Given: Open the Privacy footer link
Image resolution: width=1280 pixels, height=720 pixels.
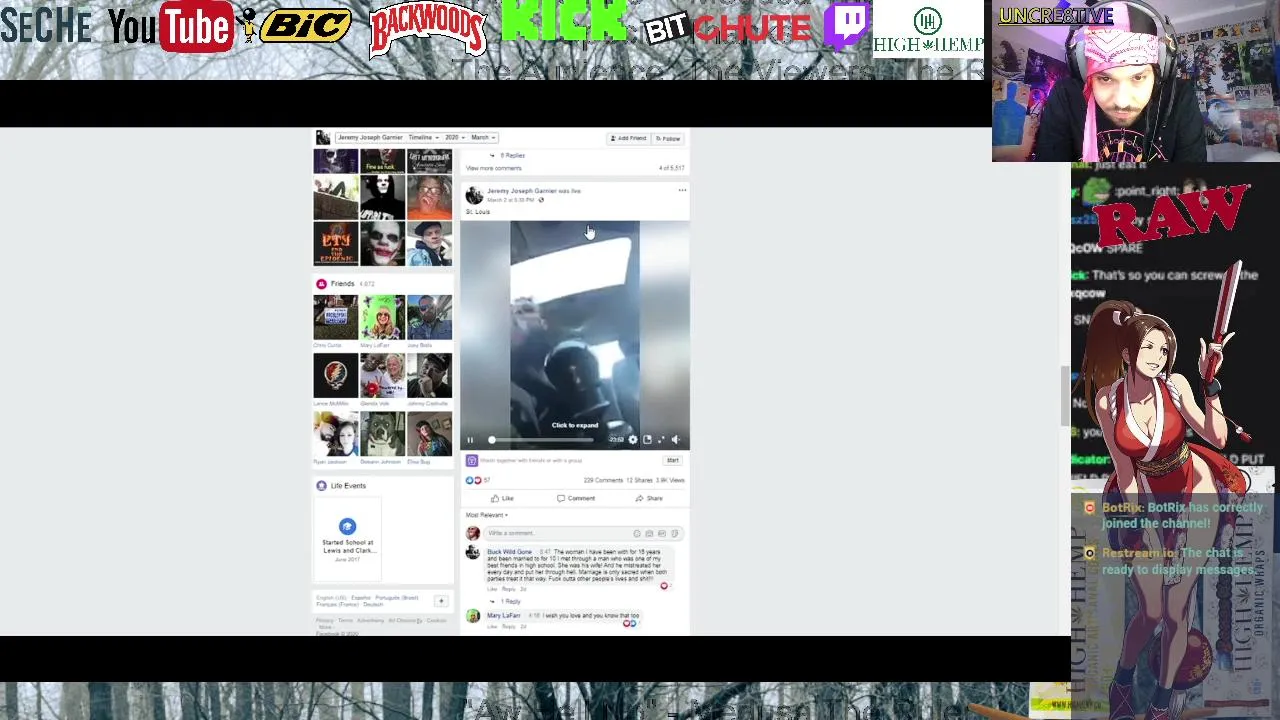Looking at the screenshot, I should [324, 621].
